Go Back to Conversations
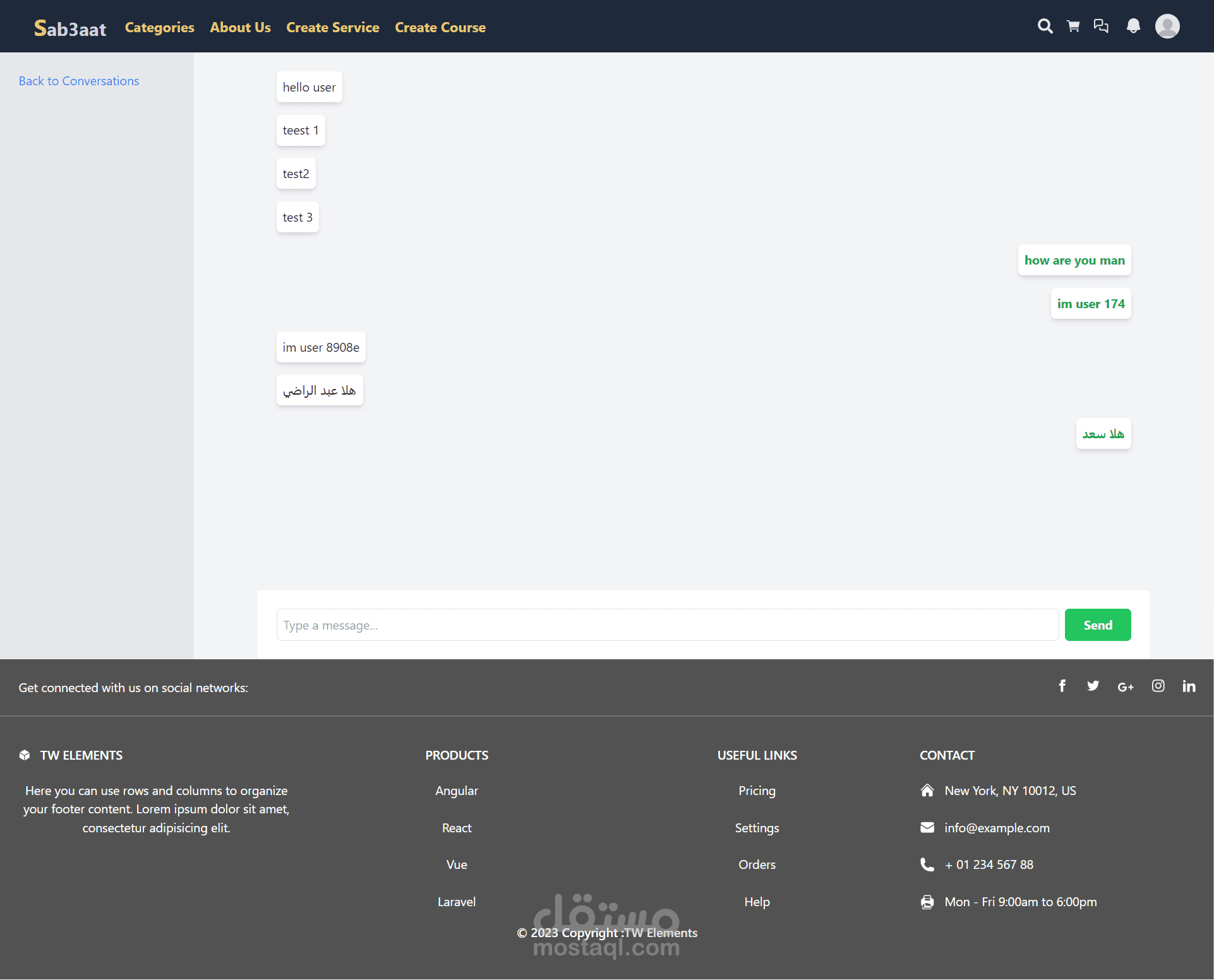Screen dimensions: 1214x980 tap(79, 81)
